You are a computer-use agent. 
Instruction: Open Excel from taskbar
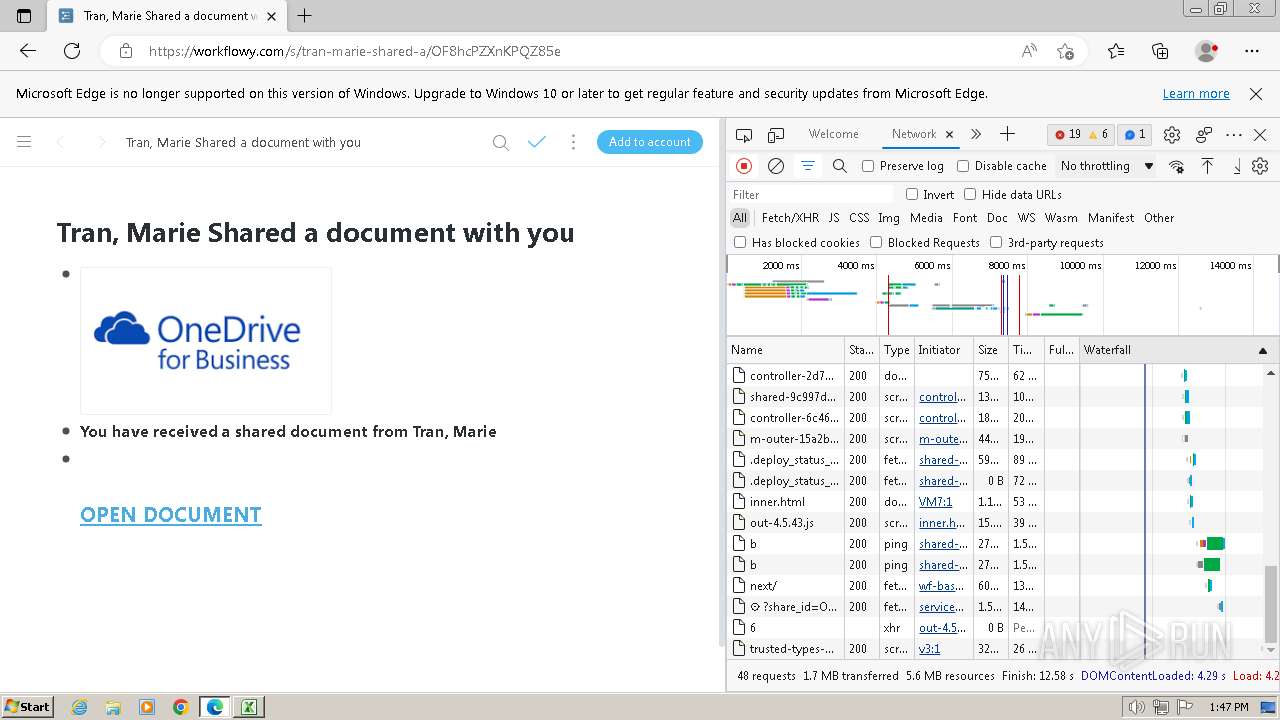pyautogui.click(x=248, y=707)
